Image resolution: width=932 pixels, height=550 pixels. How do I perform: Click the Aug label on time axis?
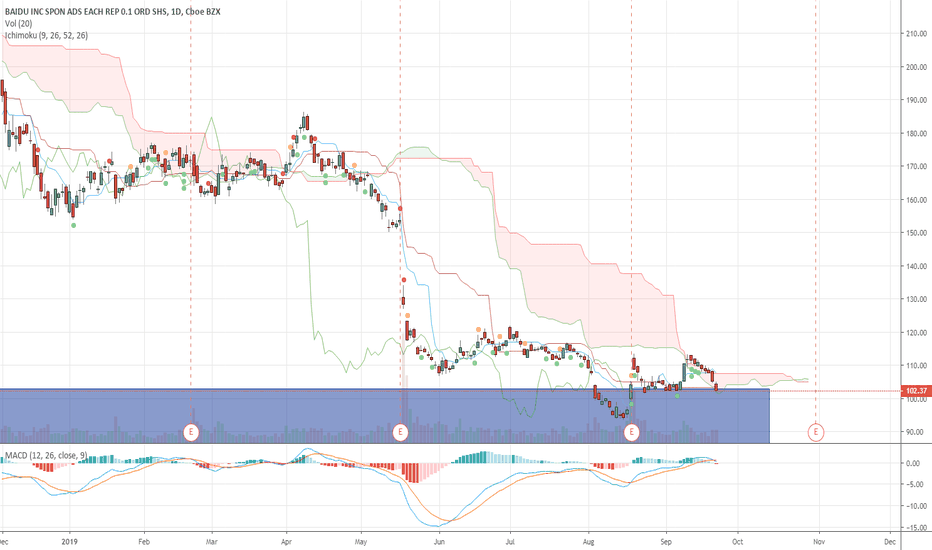tap(589, 542)
